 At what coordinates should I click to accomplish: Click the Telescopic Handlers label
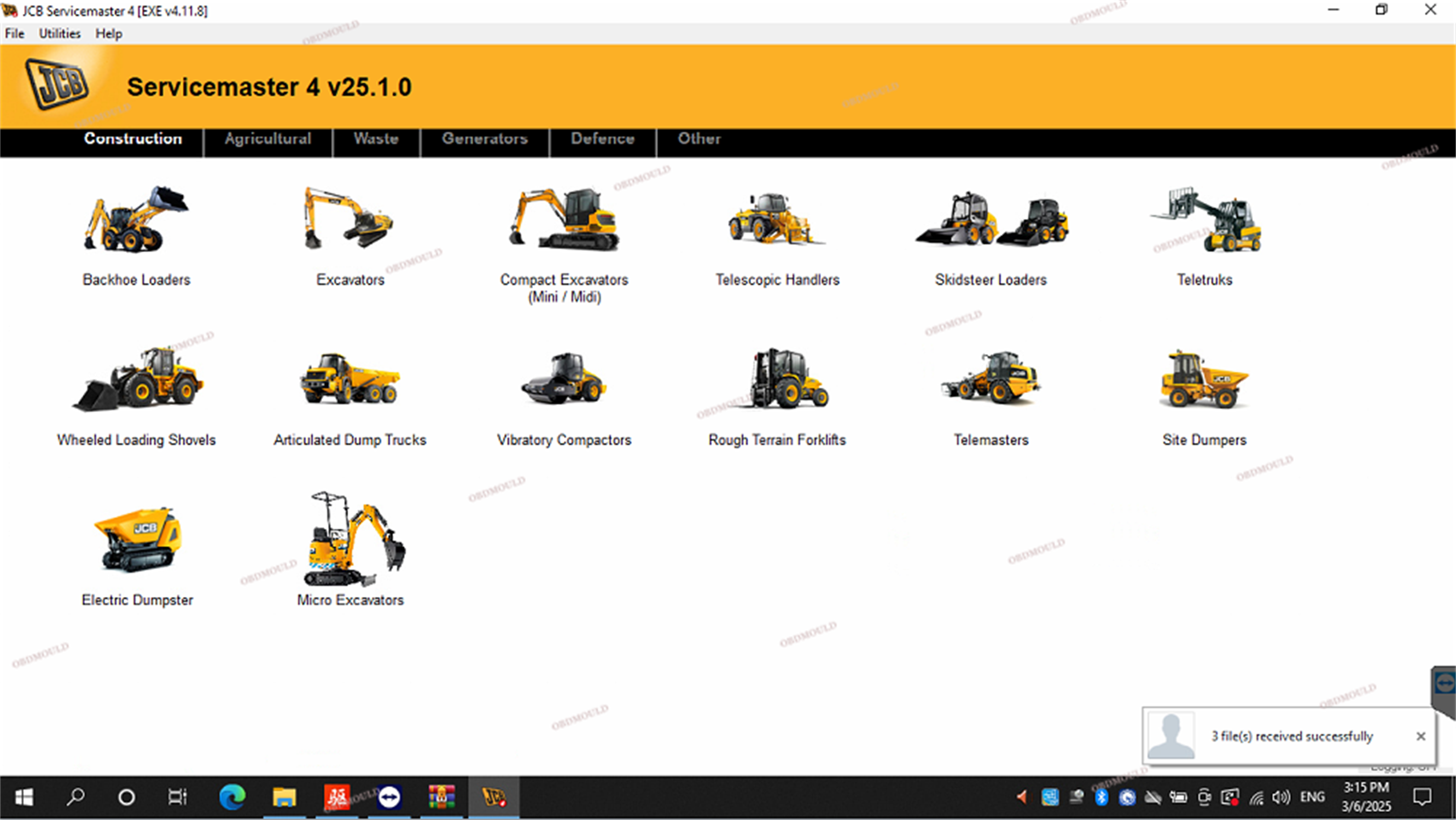pyautogui.click(x=777, y=279)
